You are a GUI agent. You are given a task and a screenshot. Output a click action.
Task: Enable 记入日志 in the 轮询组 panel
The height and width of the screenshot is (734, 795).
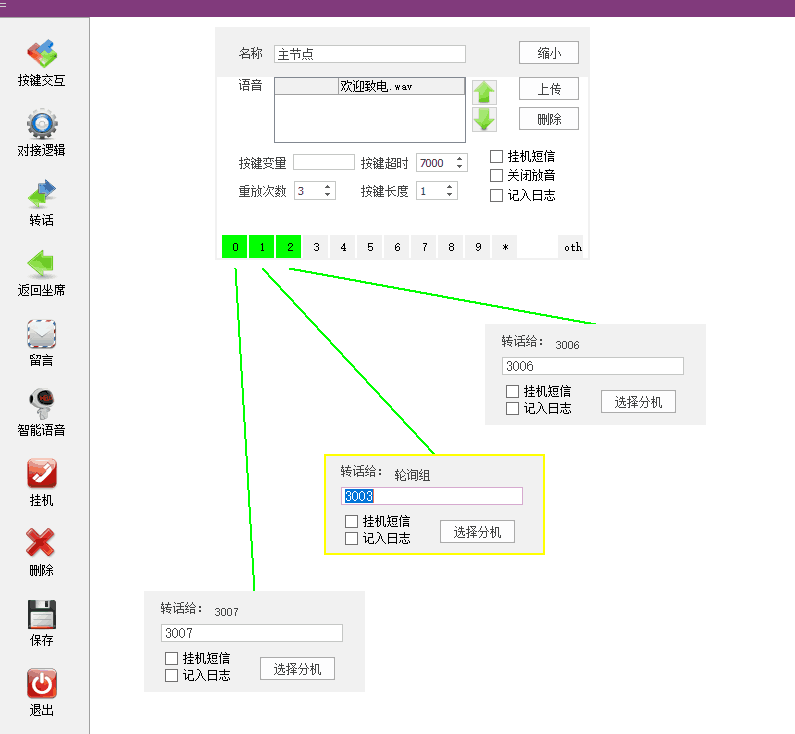click(351, 538)
